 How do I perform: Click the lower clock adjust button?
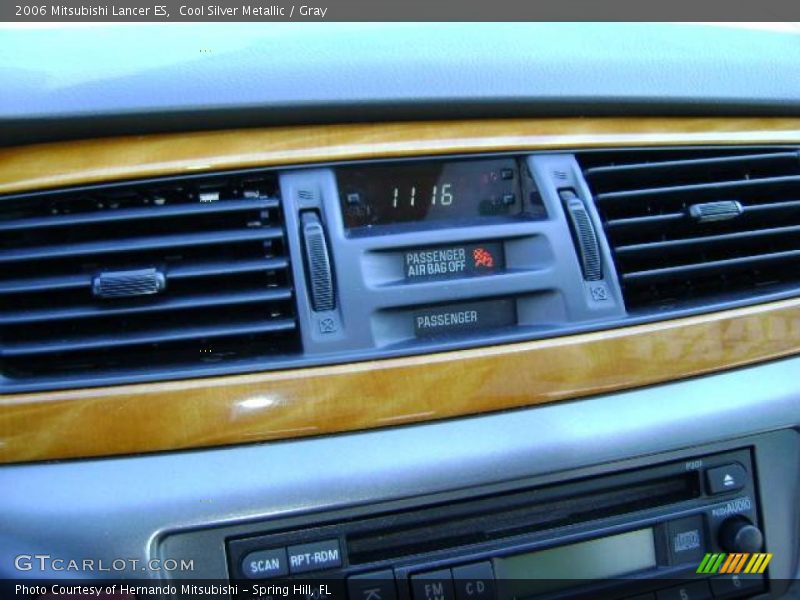pos(507,198)
